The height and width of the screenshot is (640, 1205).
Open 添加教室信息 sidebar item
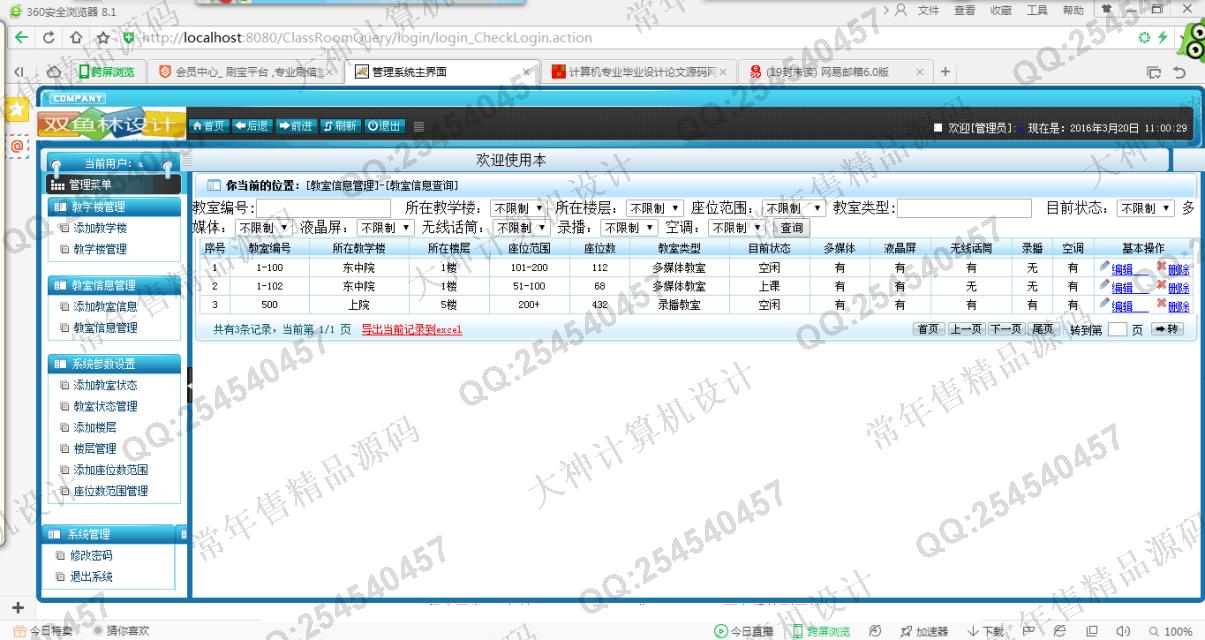point(105,306)
